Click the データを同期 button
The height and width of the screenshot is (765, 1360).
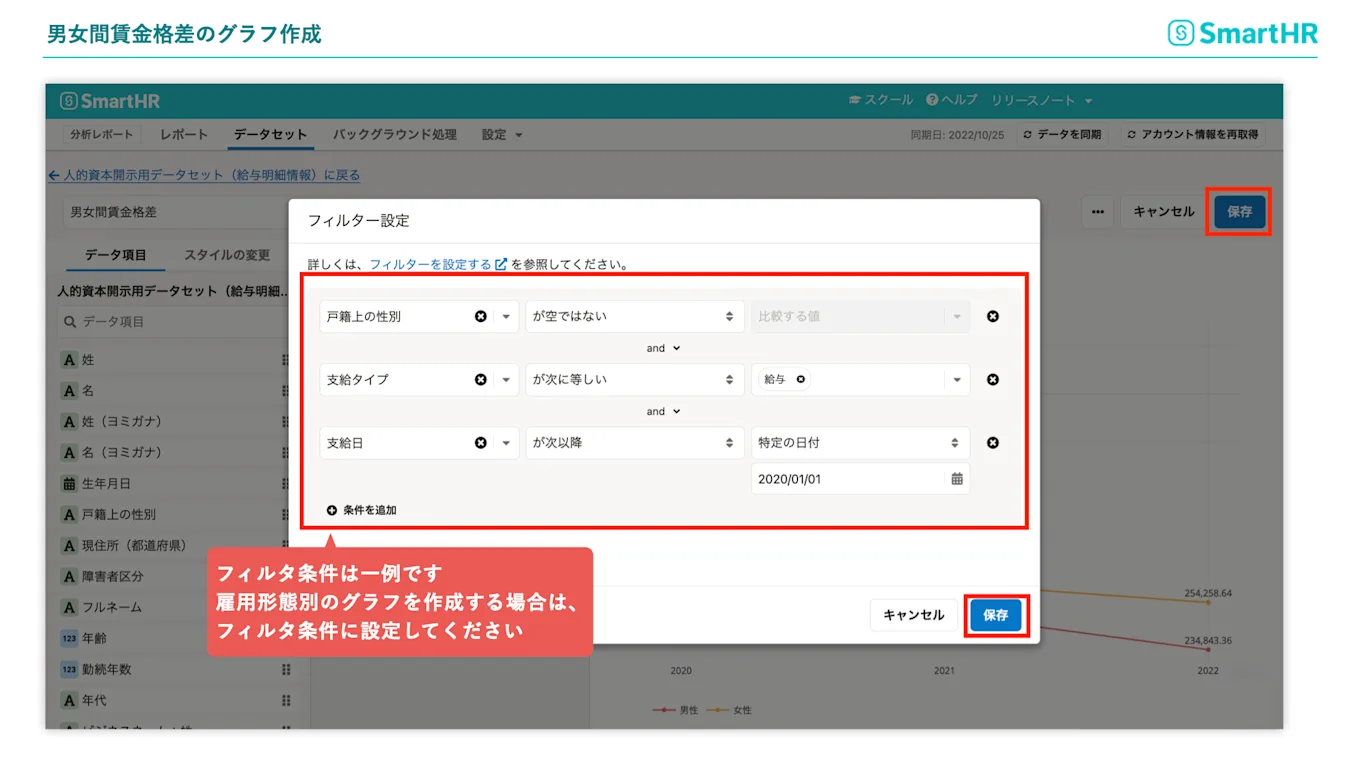[x=1062, y=134]
